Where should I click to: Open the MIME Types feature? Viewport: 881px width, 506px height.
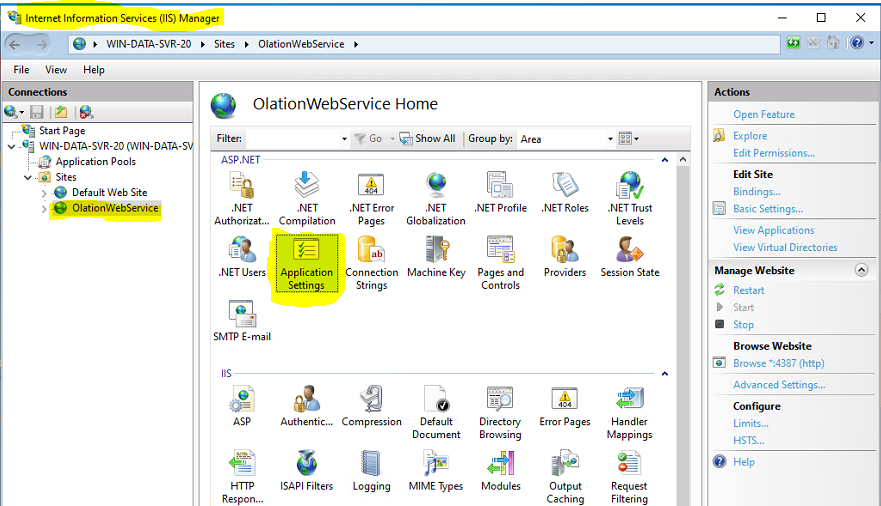pos(436,471)
